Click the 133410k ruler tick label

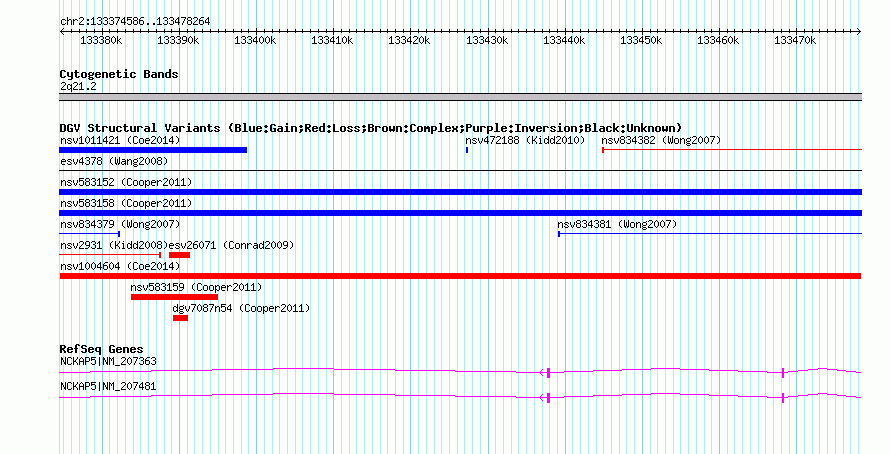pyautogui.click(x=333, y=40)
